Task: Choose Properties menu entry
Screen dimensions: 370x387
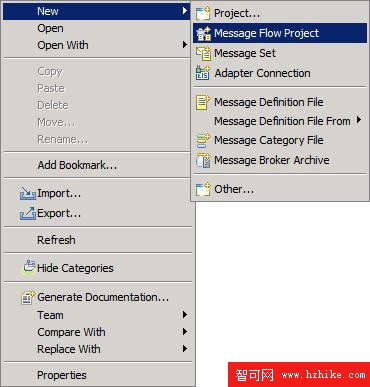Action: point(98,375)
